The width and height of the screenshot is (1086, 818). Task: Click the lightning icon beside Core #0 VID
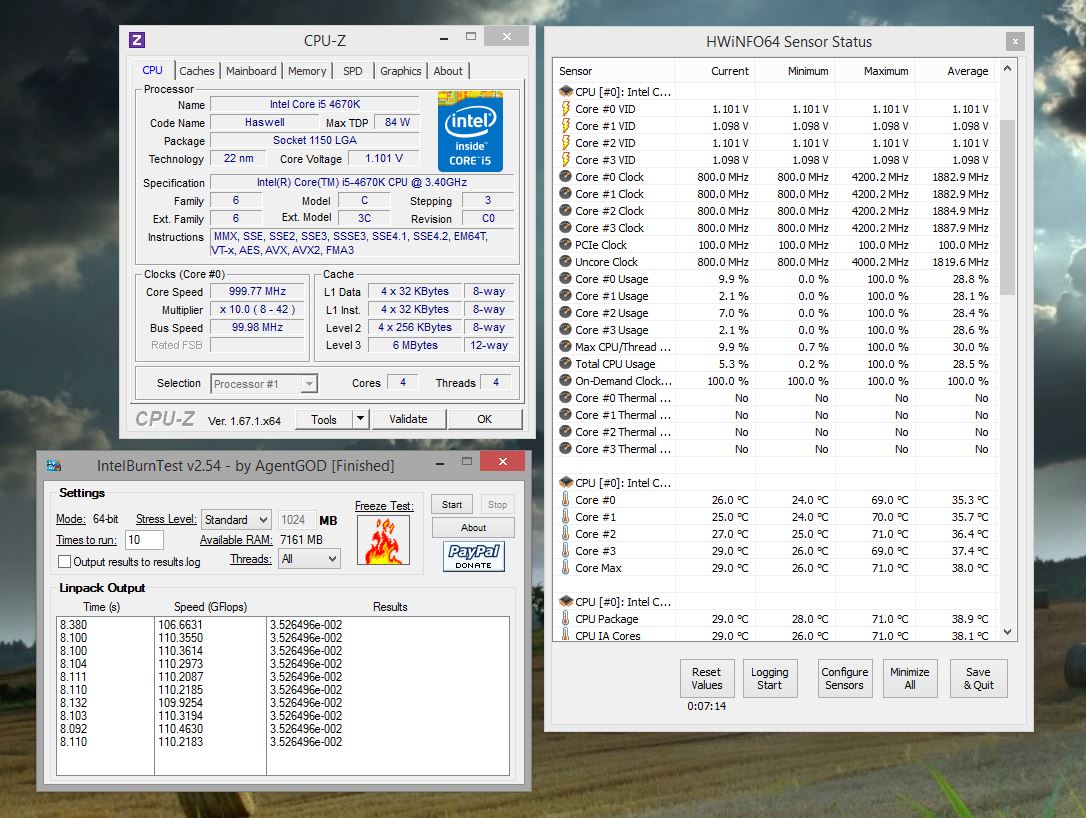pyautogui.click(x=566, y=109)
